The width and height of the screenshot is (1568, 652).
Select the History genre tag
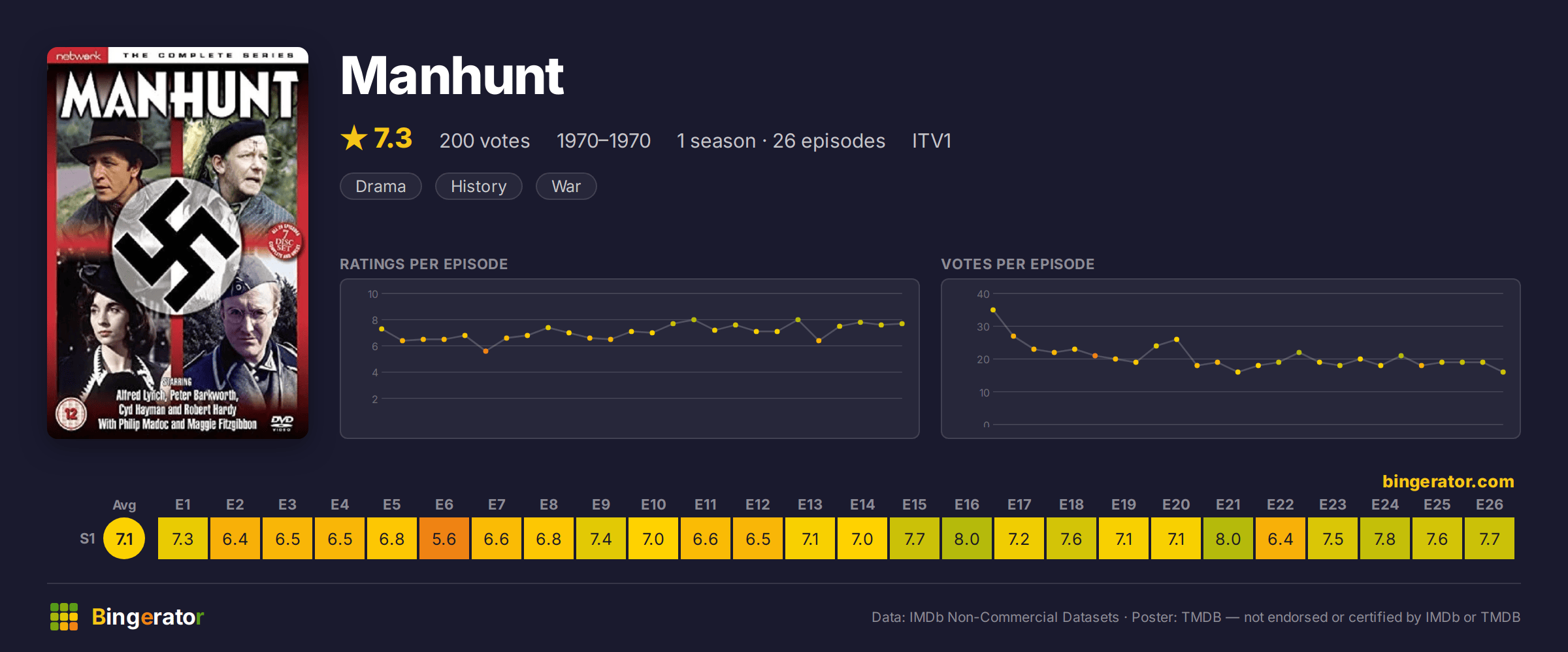(x=479, y=186)
